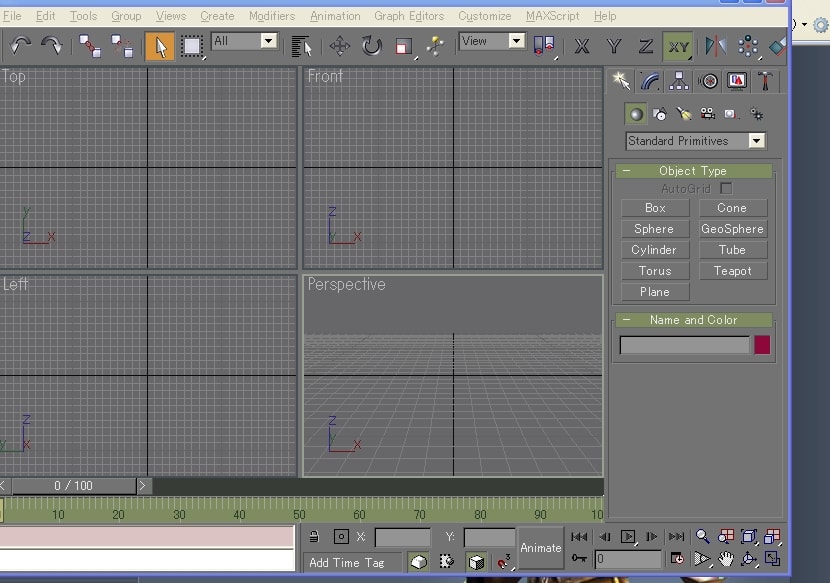
Task: Select the Helpers category icon
Action: [731, 114]
